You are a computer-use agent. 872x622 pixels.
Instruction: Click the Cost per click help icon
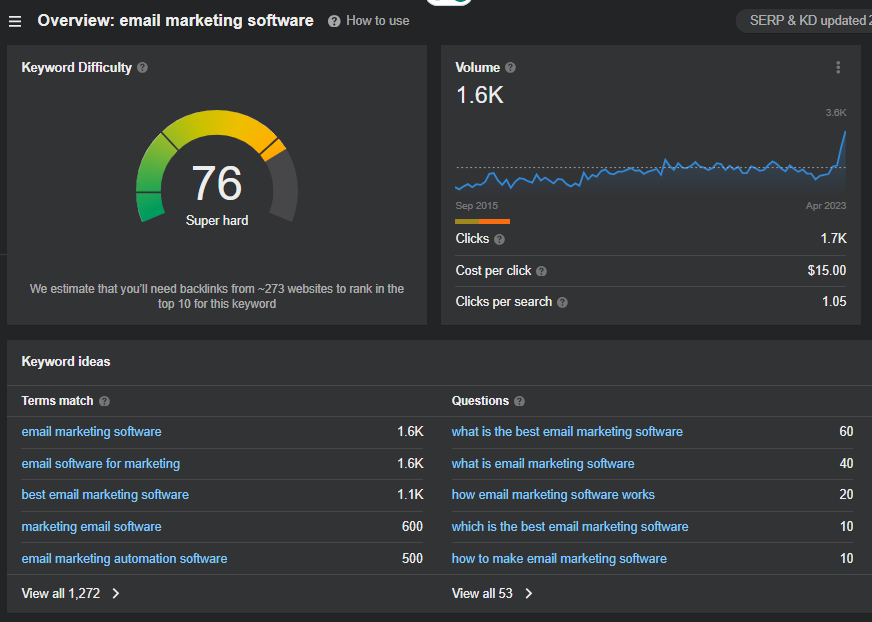[x=542, y=271]
